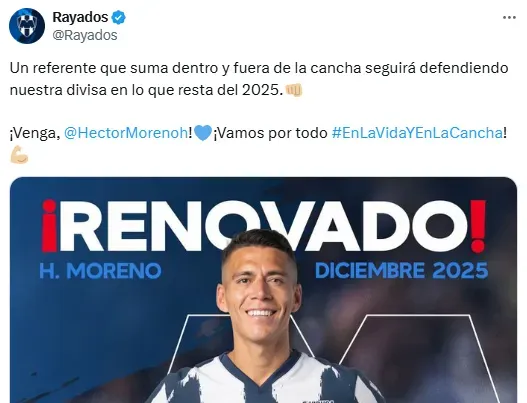Click the ¡RENOVADO! headline in the image

tap(264, 226)
